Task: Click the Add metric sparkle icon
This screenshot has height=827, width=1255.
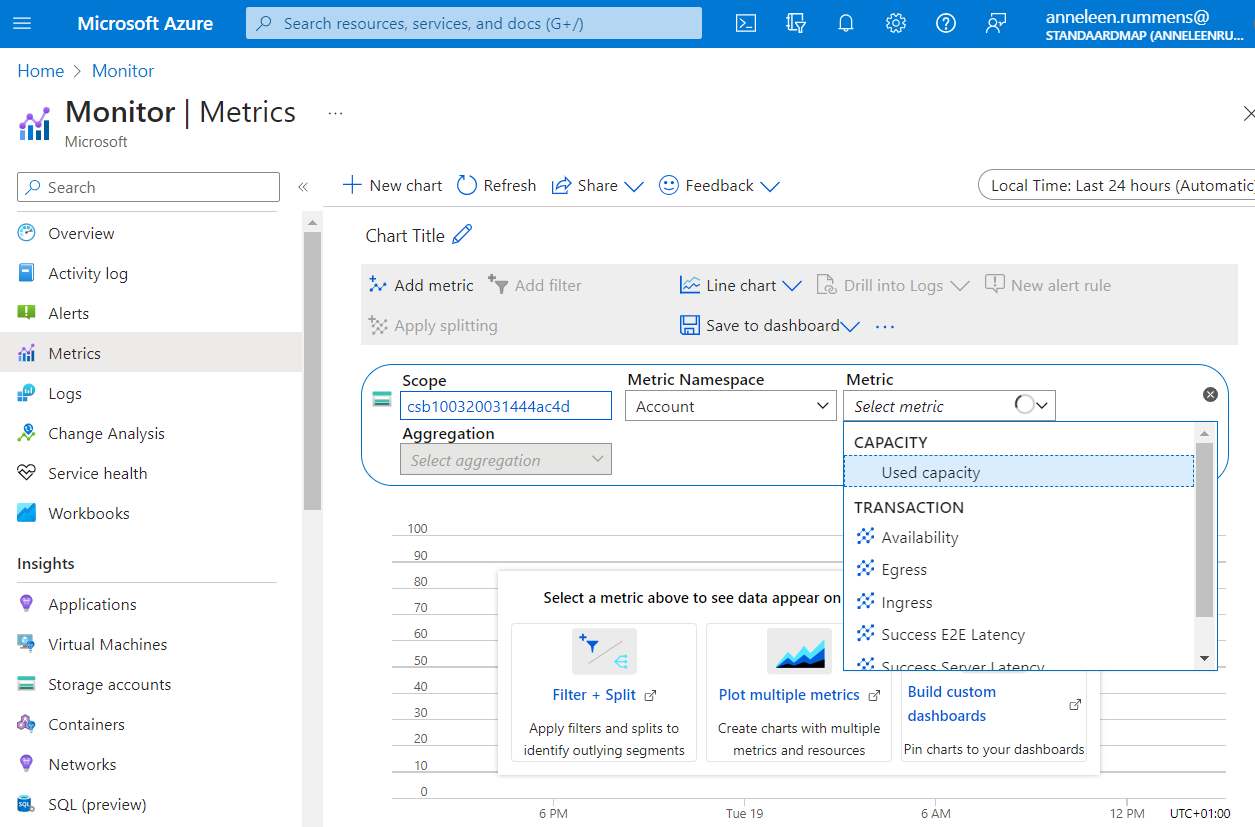Action: pos(378,285)
